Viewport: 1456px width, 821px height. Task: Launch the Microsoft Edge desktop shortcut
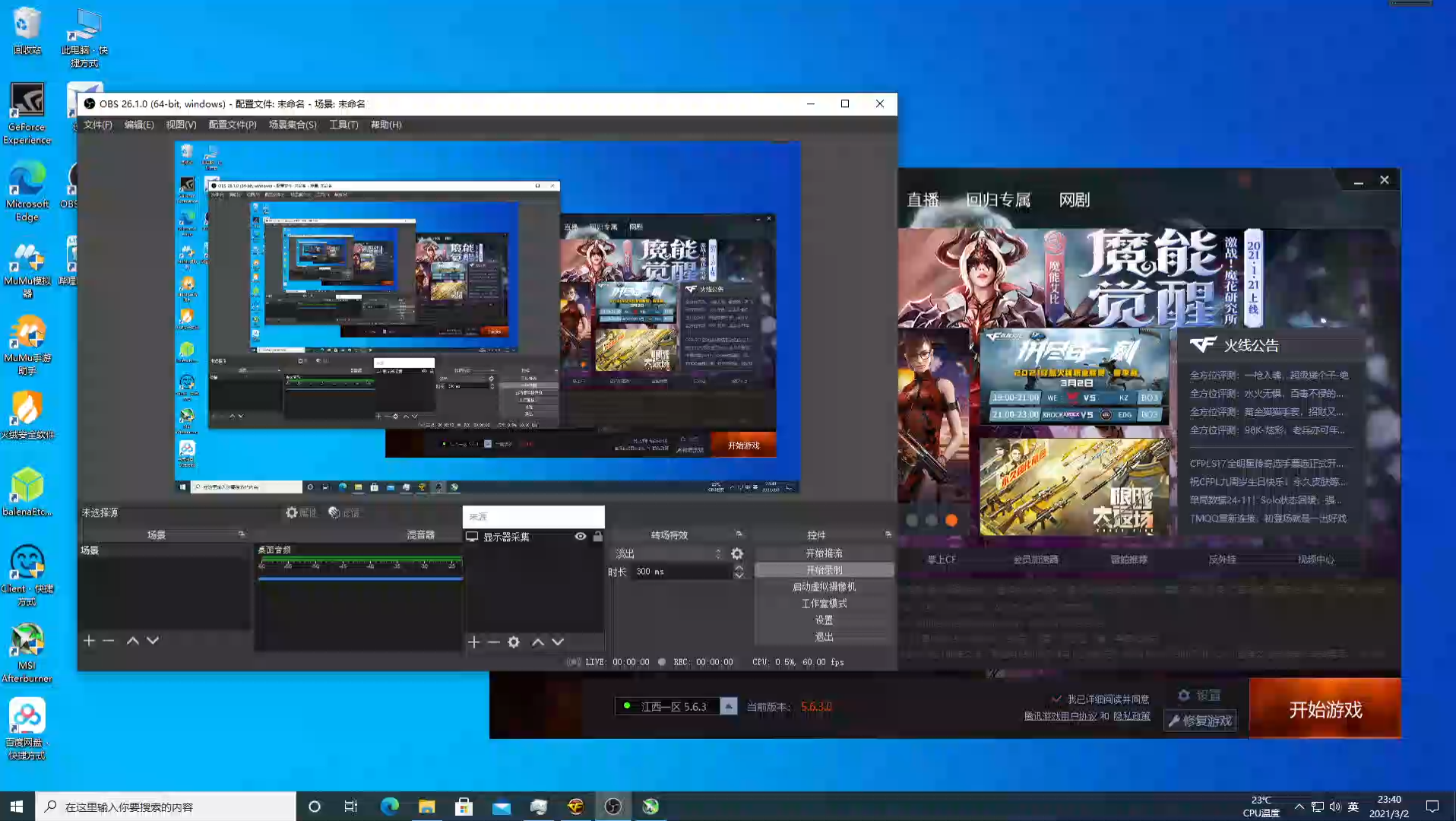pyautogui.click(x=27, y=192)
